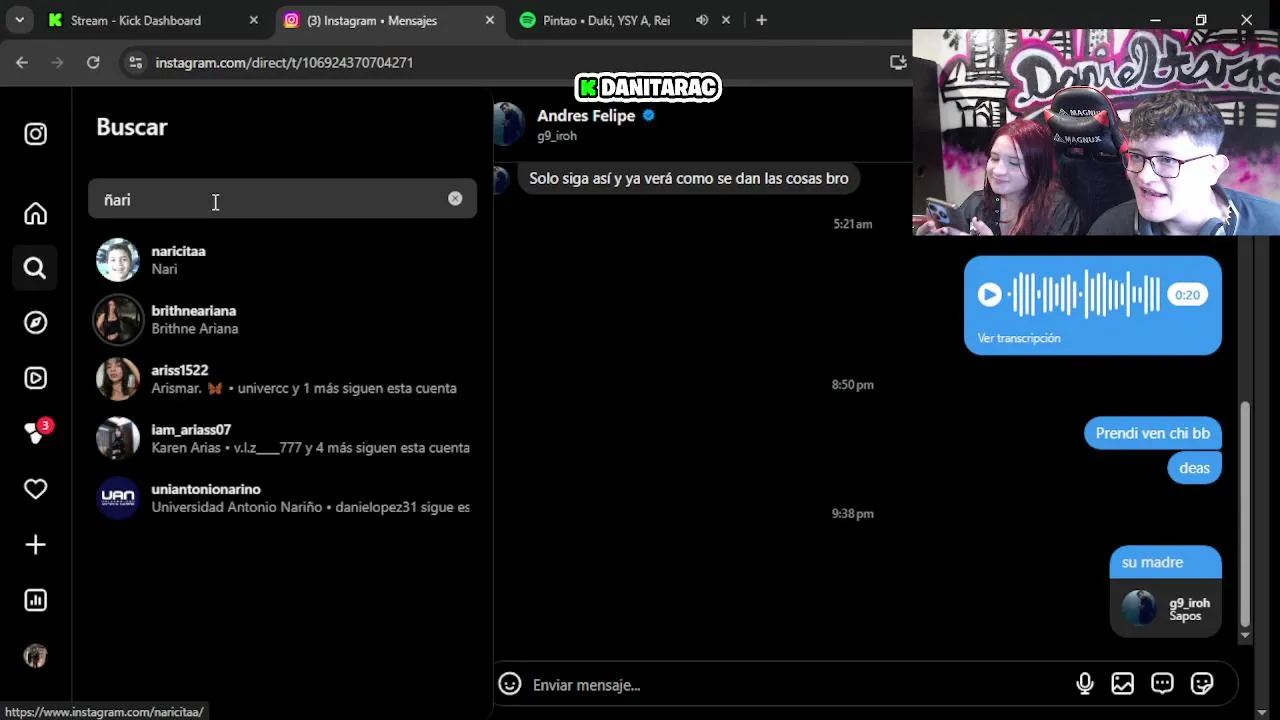Open the naricitaa search result

[x=282, y=260]
